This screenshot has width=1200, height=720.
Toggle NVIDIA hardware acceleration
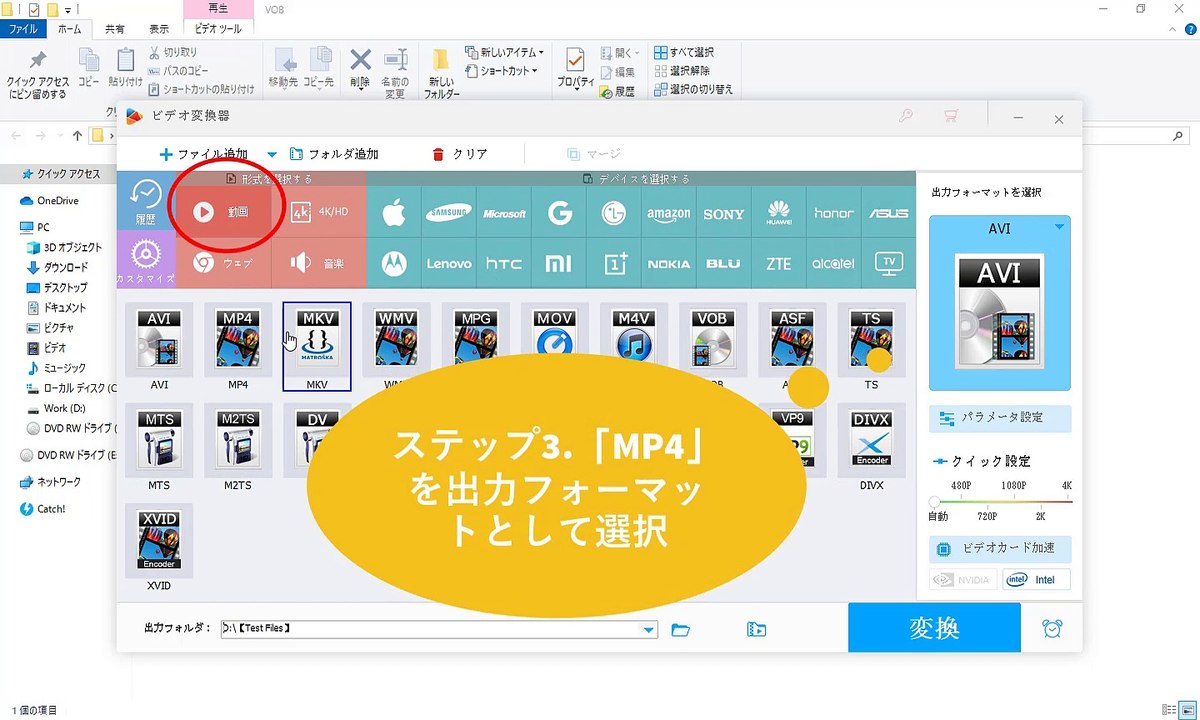[961, 579]
